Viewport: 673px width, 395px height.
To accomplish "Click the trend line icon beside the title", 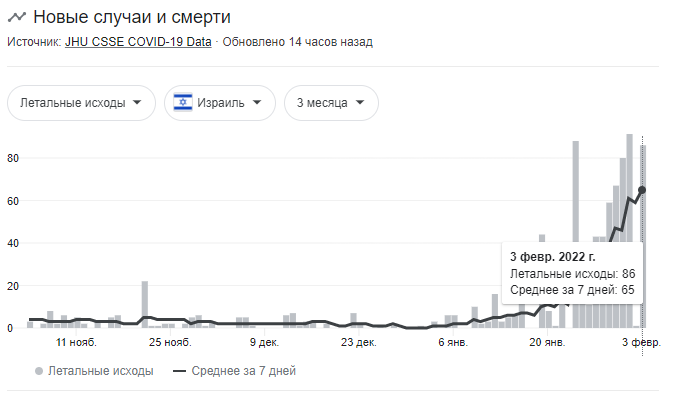I will point(17,17).
